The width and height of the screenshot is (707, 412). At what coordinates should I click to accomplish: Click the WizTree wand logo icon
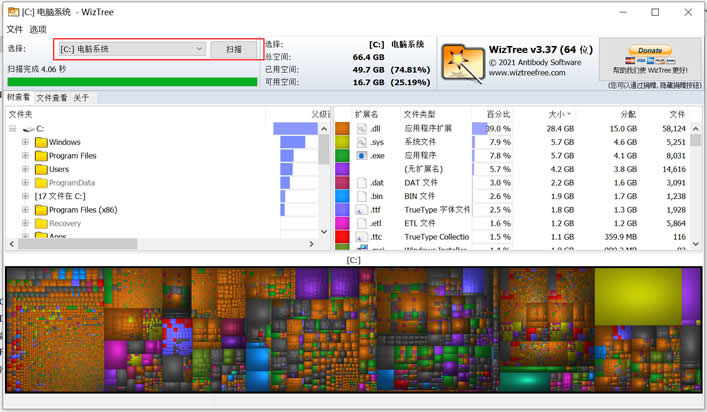[x=462, y=63]
